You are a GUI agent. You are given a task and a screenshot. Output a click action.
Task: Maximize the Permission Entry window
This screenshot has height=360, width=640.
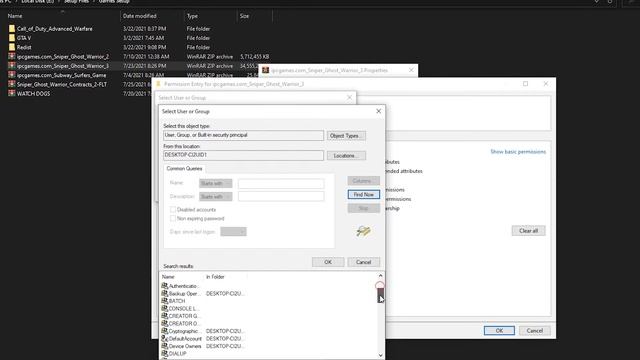pyautogui.click(x=526, y=84)
